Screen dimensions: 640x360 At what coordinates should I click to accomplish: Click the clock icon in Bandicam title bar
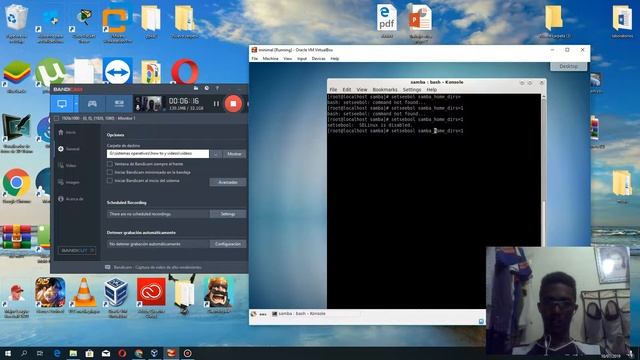coord(207,88)
